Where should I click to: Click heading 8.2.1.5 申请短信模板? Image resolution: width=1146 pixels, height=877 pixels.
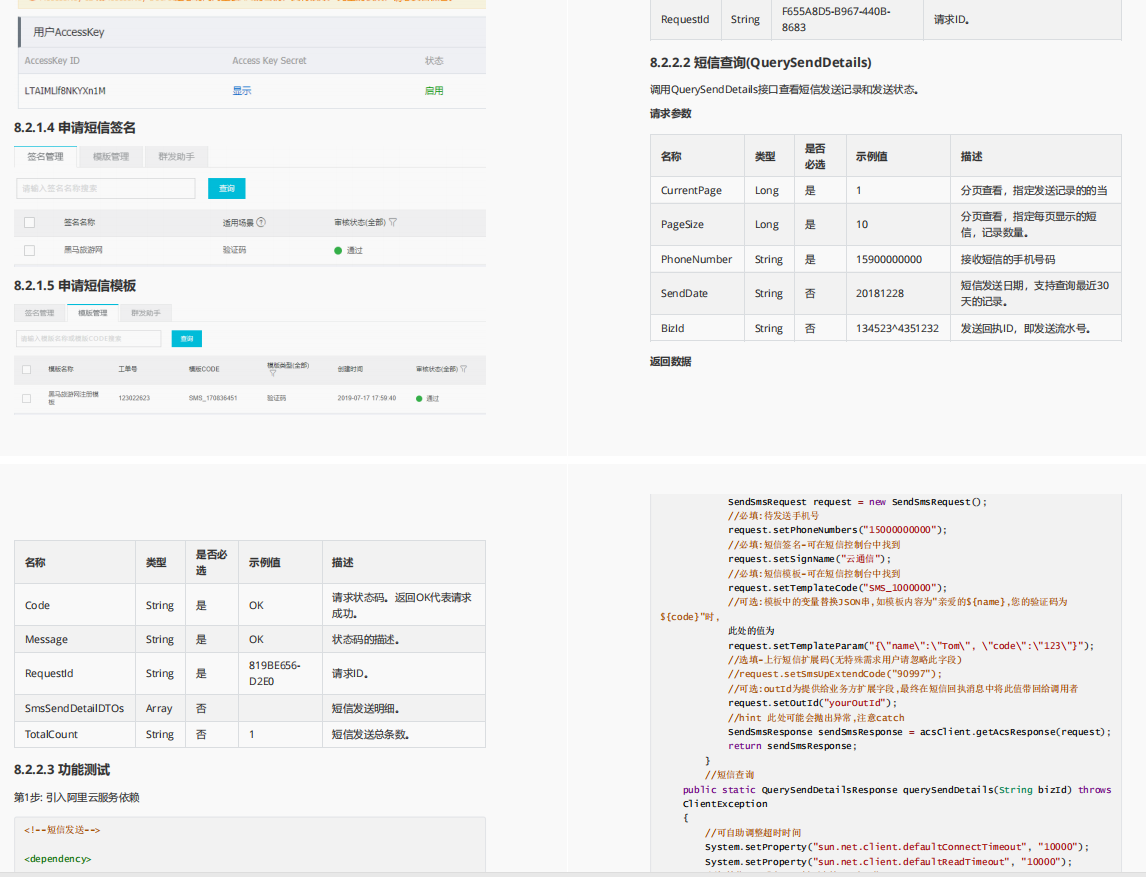tap(75, 286)
